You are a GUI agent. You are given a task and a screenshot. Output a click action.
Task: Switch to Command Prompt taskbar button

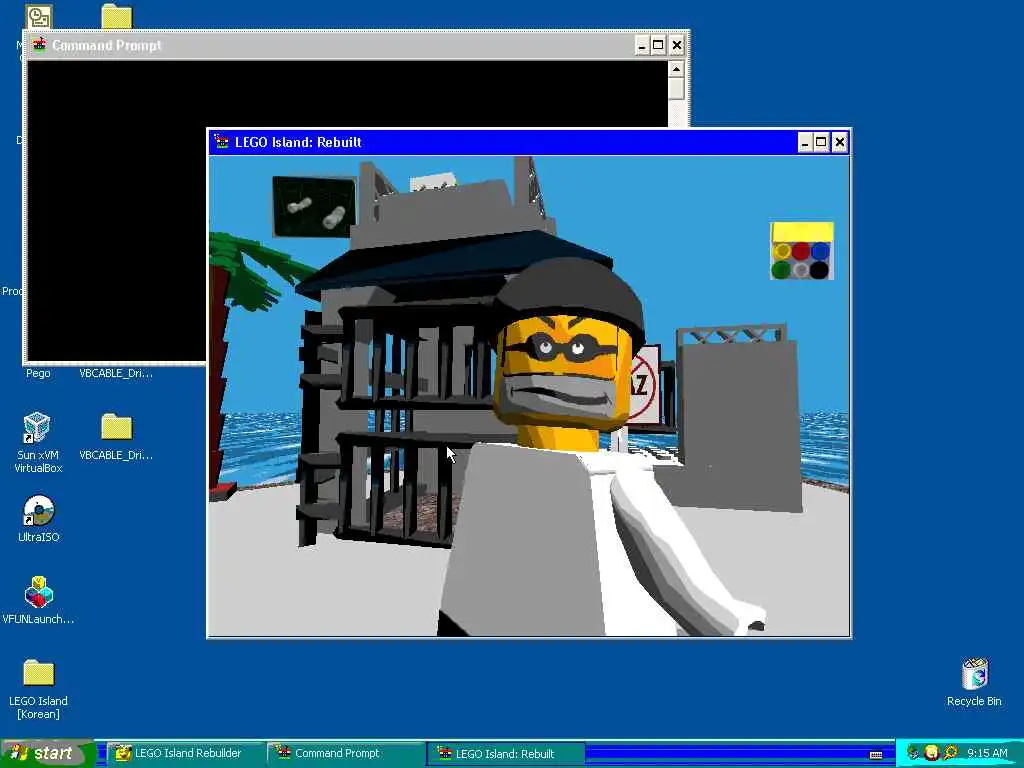click(345, 754)
